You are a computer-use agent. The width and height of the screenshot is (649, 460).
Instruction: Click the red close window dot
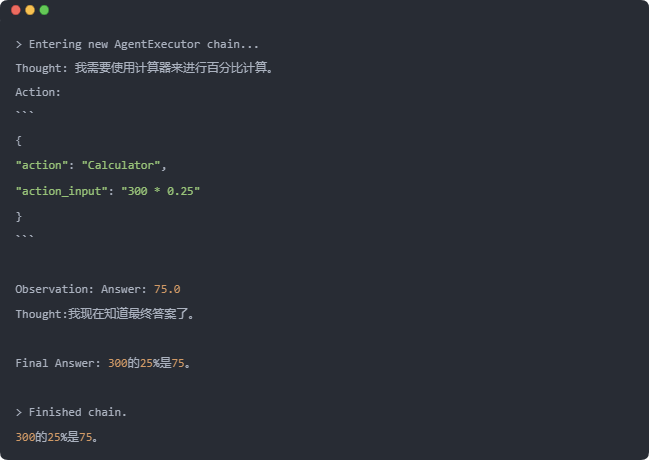point(16,10)
